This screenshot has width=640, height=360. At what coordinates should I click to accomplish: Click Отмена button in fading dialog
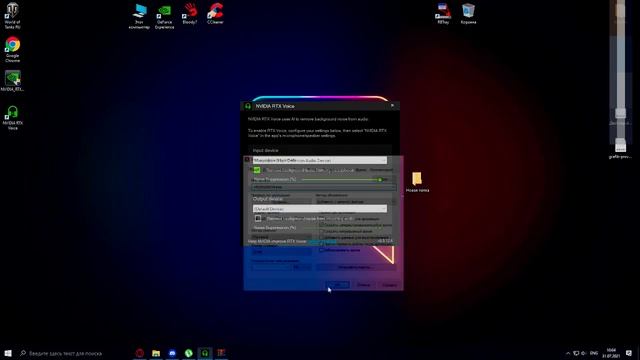[364, 285]
